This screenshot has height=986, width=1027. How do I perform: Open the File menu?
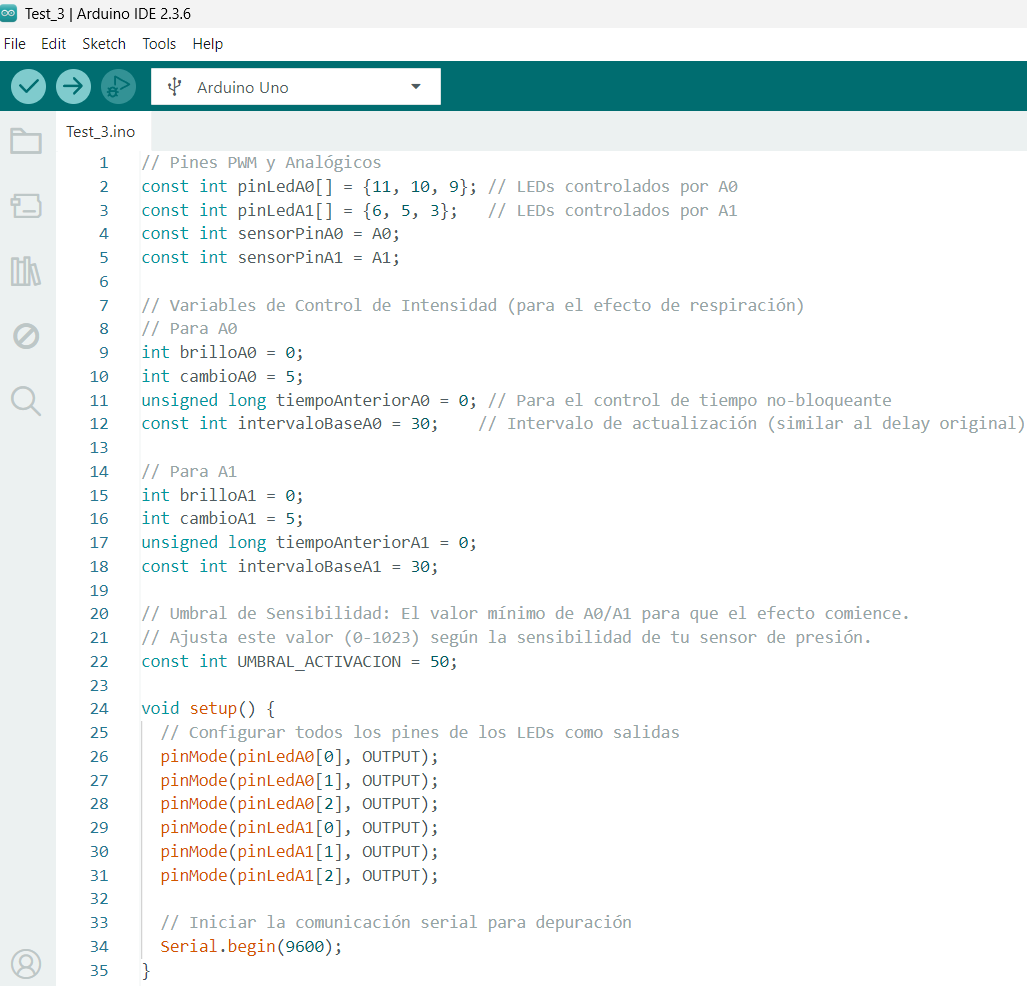tap(15, 44)
